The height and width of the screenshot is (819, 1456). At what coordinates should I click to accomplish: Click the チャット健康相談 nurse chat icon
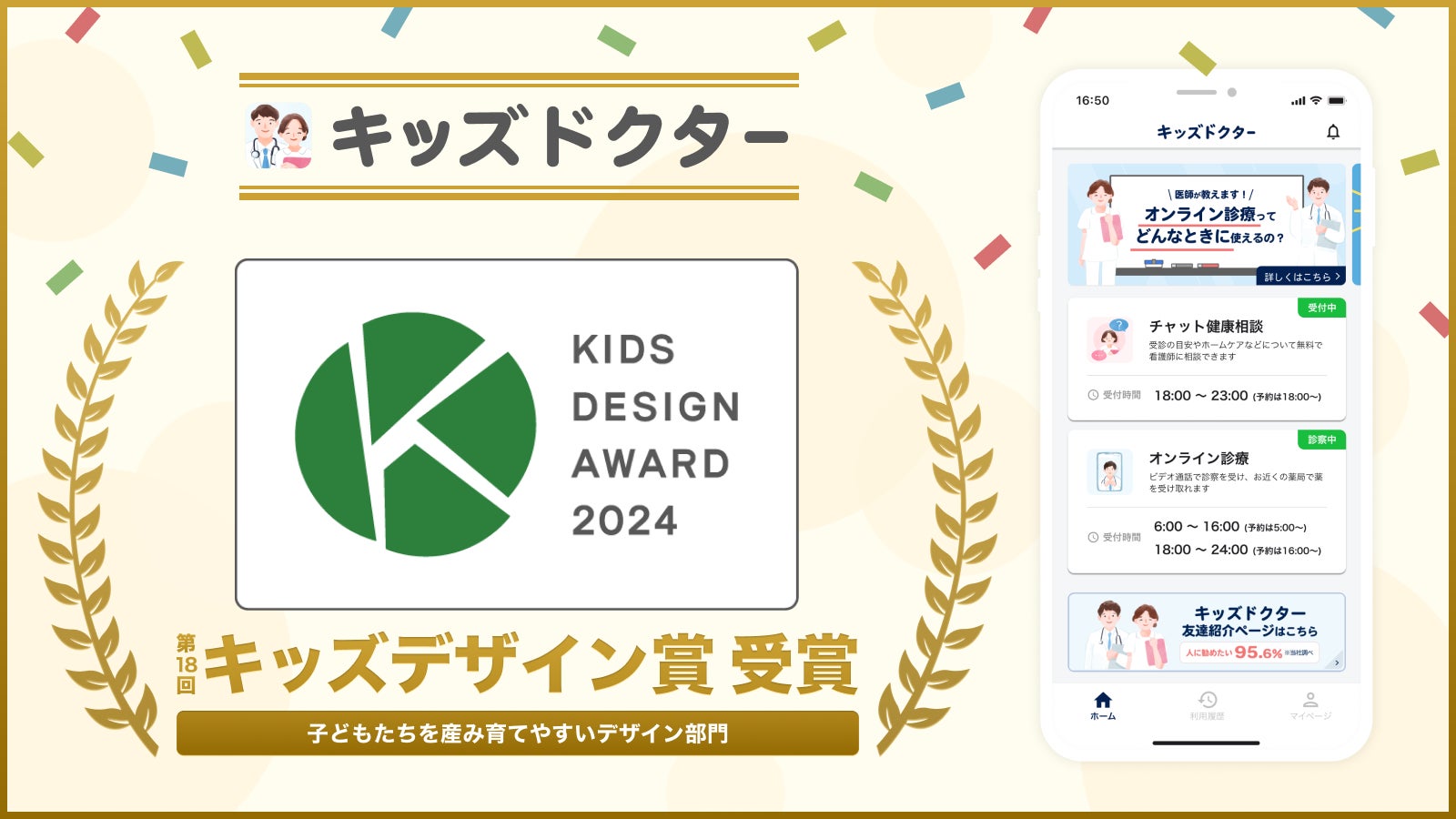pyautogui.click(x=1109, y=339)
